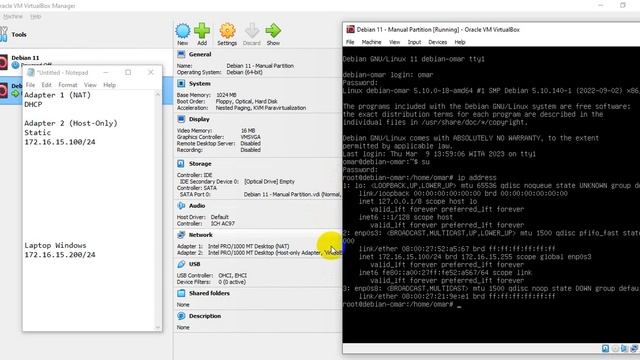The width and height of the screenshot is (640, 360).
Task: Click the Storage section heading link
Action: [200, 164]
